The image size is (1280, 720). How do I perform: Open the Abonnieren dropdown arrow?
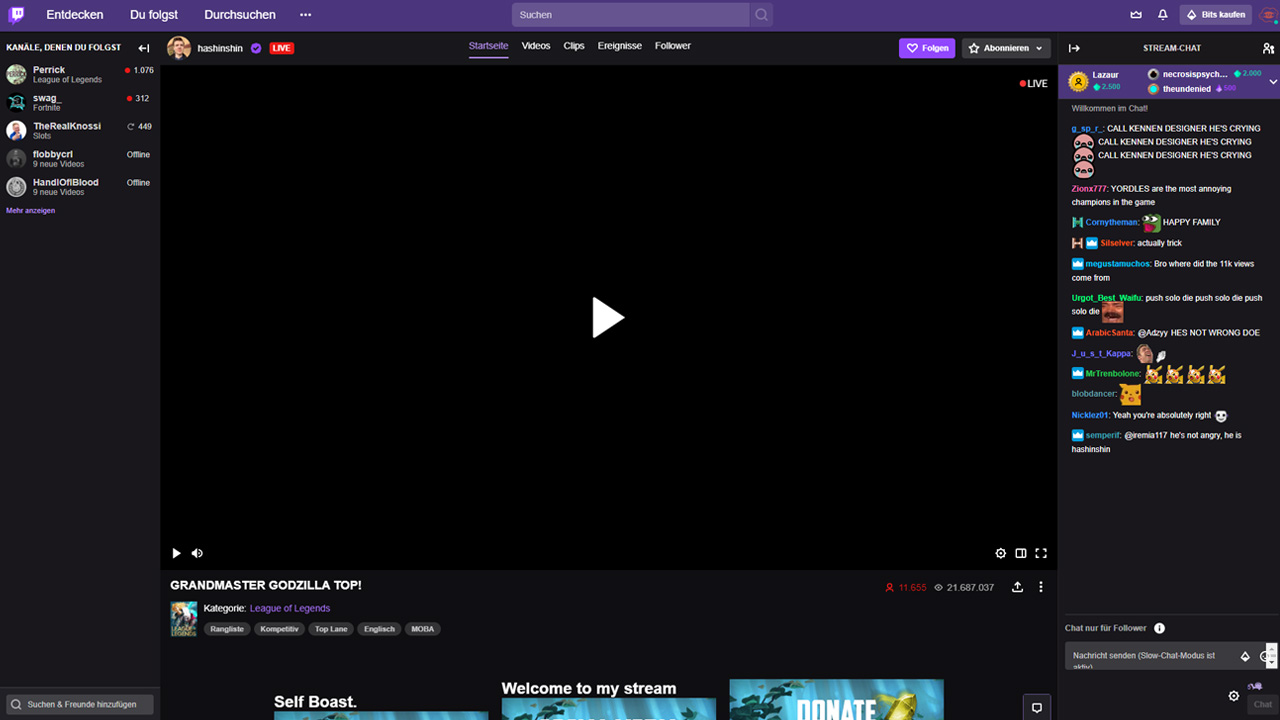point(1037,47)
